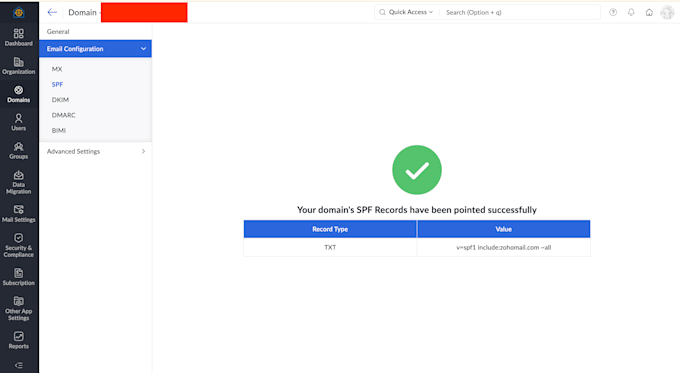Open the Quick Access dropdown
Screen dimensions: 680x373
pos(406,12)
